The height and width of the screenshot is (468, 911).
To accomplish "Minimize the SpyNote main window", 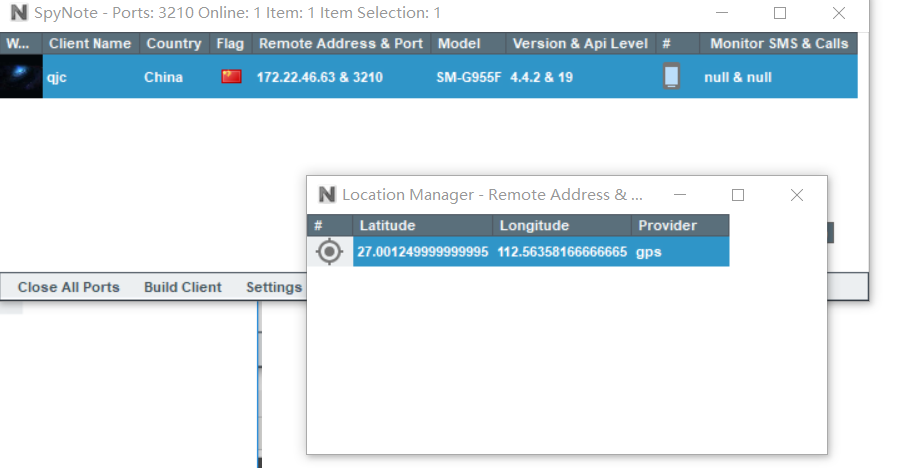I will click(722, 13).
